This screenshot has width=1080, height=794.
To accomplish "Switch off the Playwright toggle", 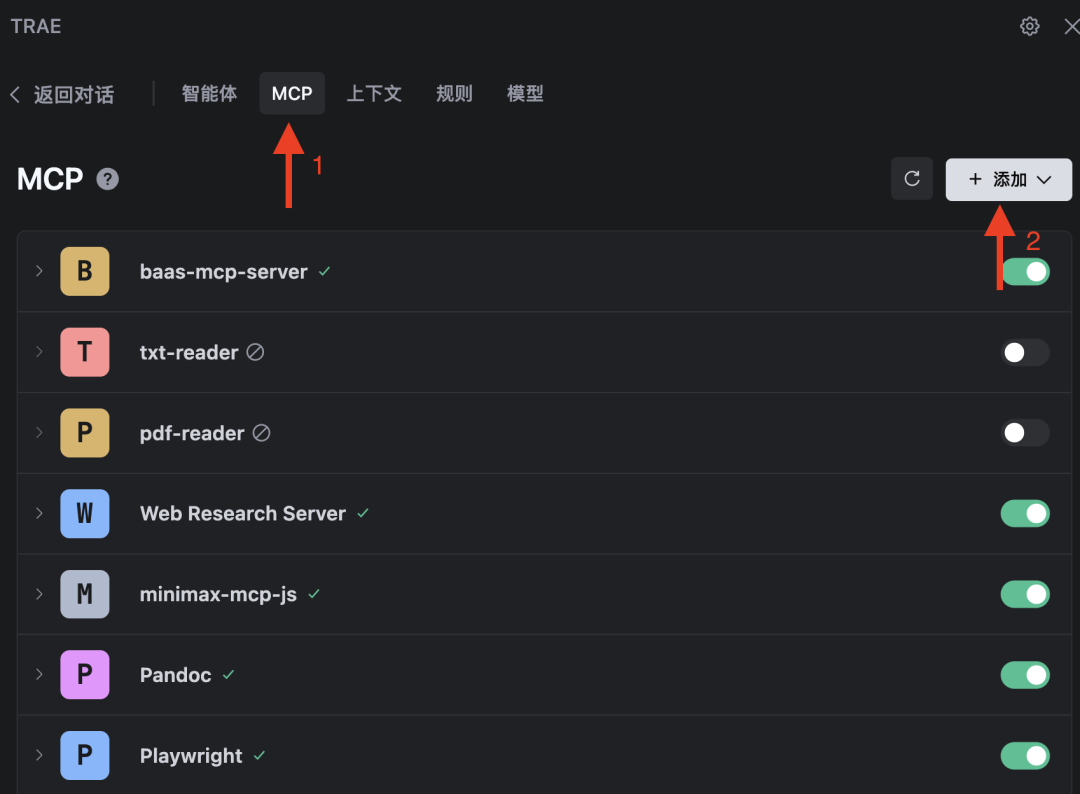I will point(1025,755).
